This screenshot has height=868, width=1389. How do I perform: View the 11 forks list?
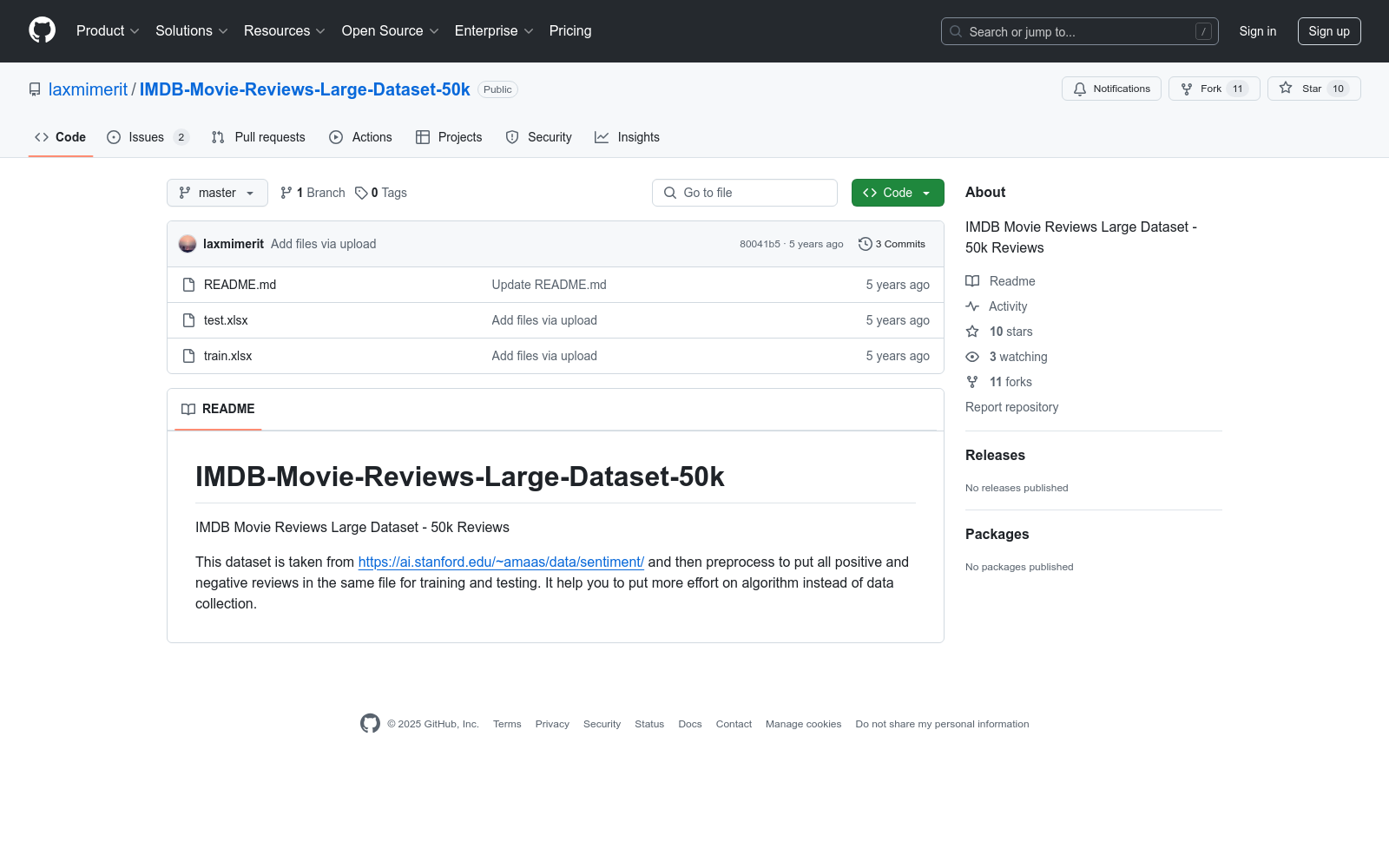(999, 382)
